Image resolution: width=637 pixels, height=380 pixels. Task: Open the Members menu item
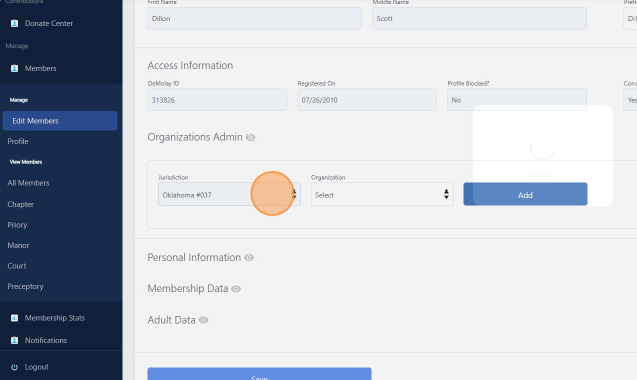click(41, 68)
